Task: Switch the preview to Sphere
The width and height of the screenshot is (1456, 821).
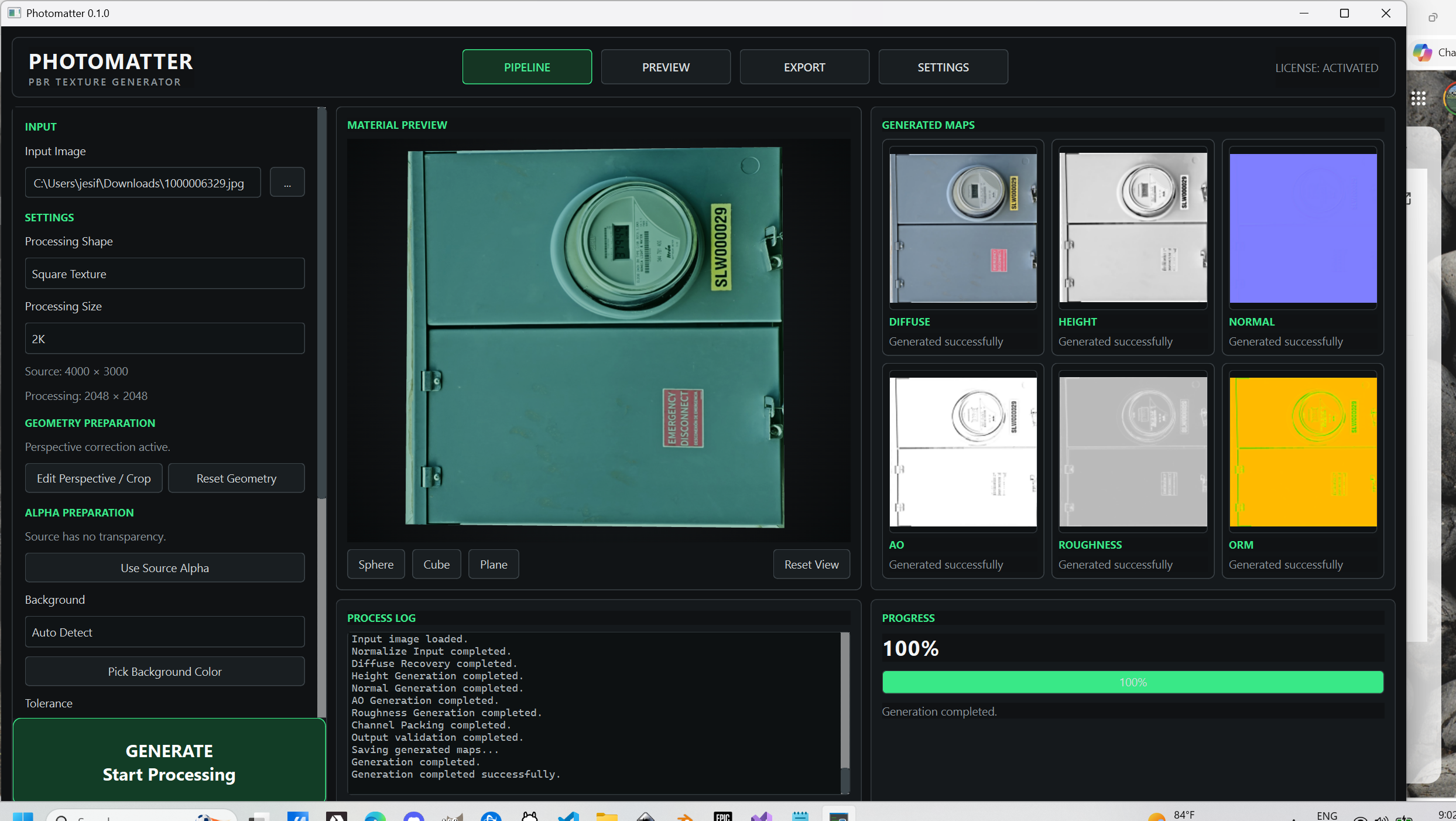Action: click(x=375, y=564)
